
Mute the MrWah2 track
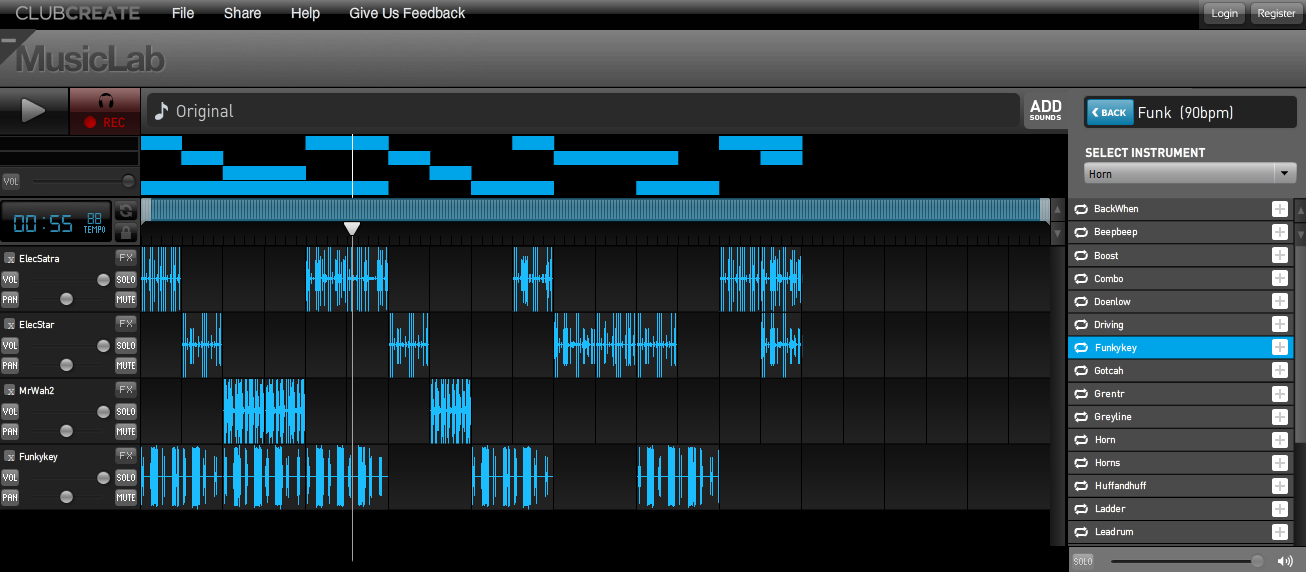pyautogui.click(x=126, y=431)
